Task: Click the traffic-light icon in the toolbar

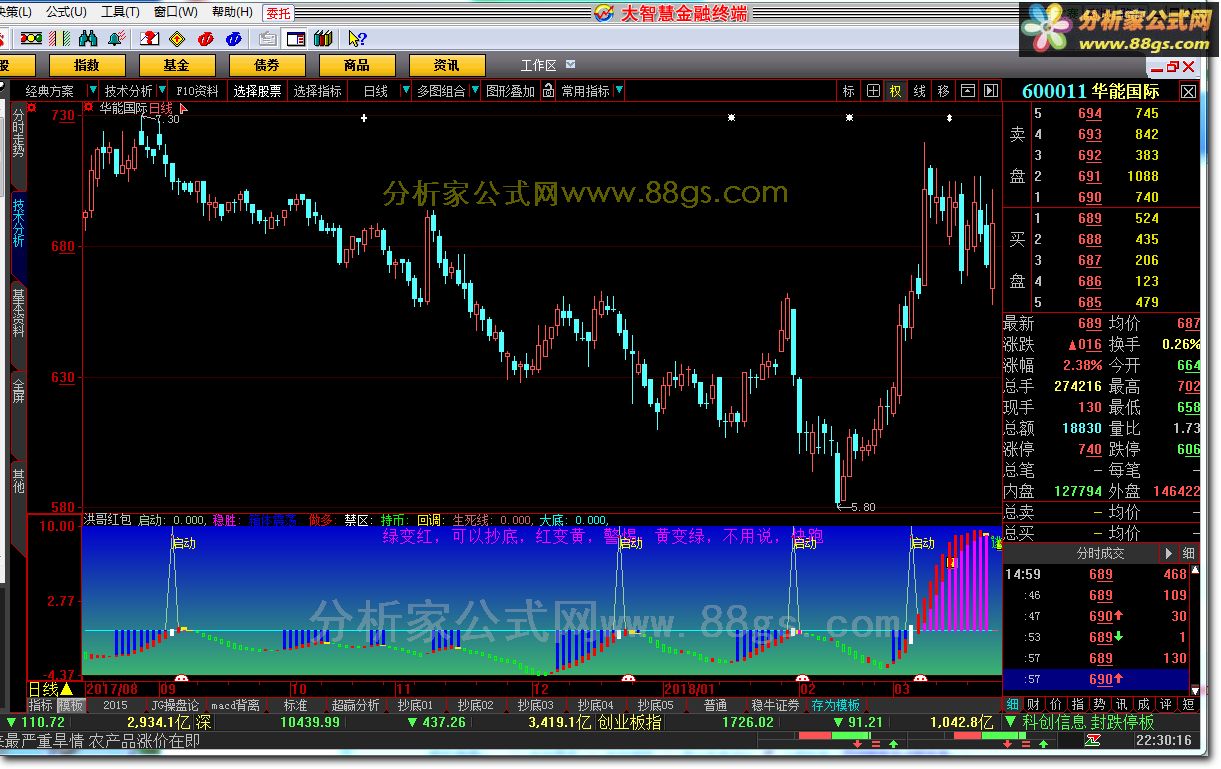Action: click(x=31, y=39)
